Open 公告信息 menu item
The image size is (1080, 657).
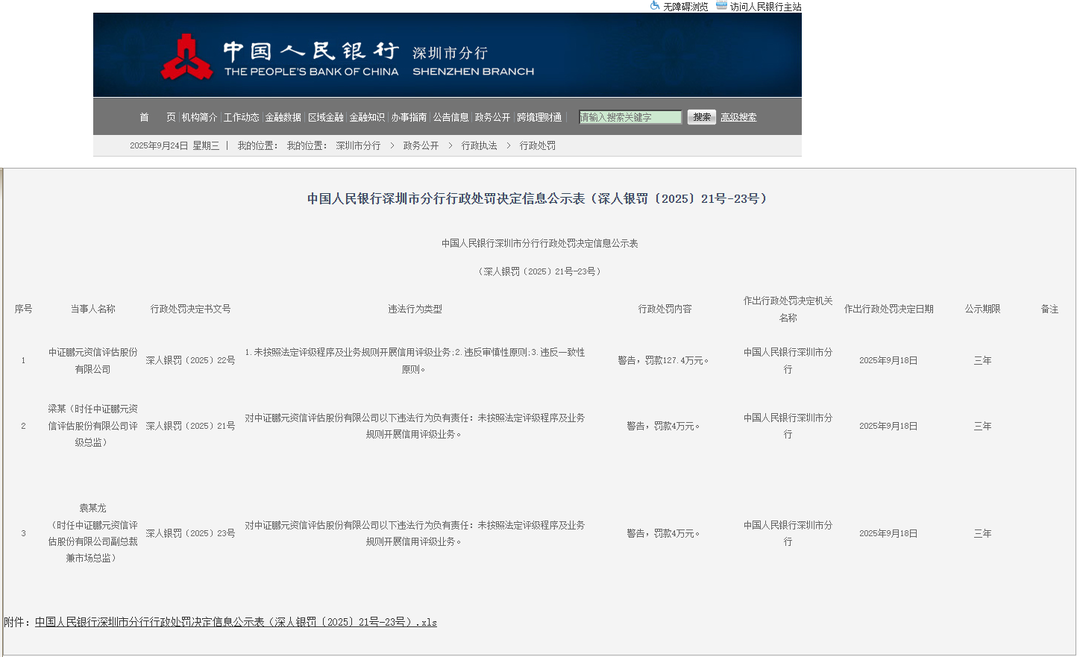click(451, 117)
